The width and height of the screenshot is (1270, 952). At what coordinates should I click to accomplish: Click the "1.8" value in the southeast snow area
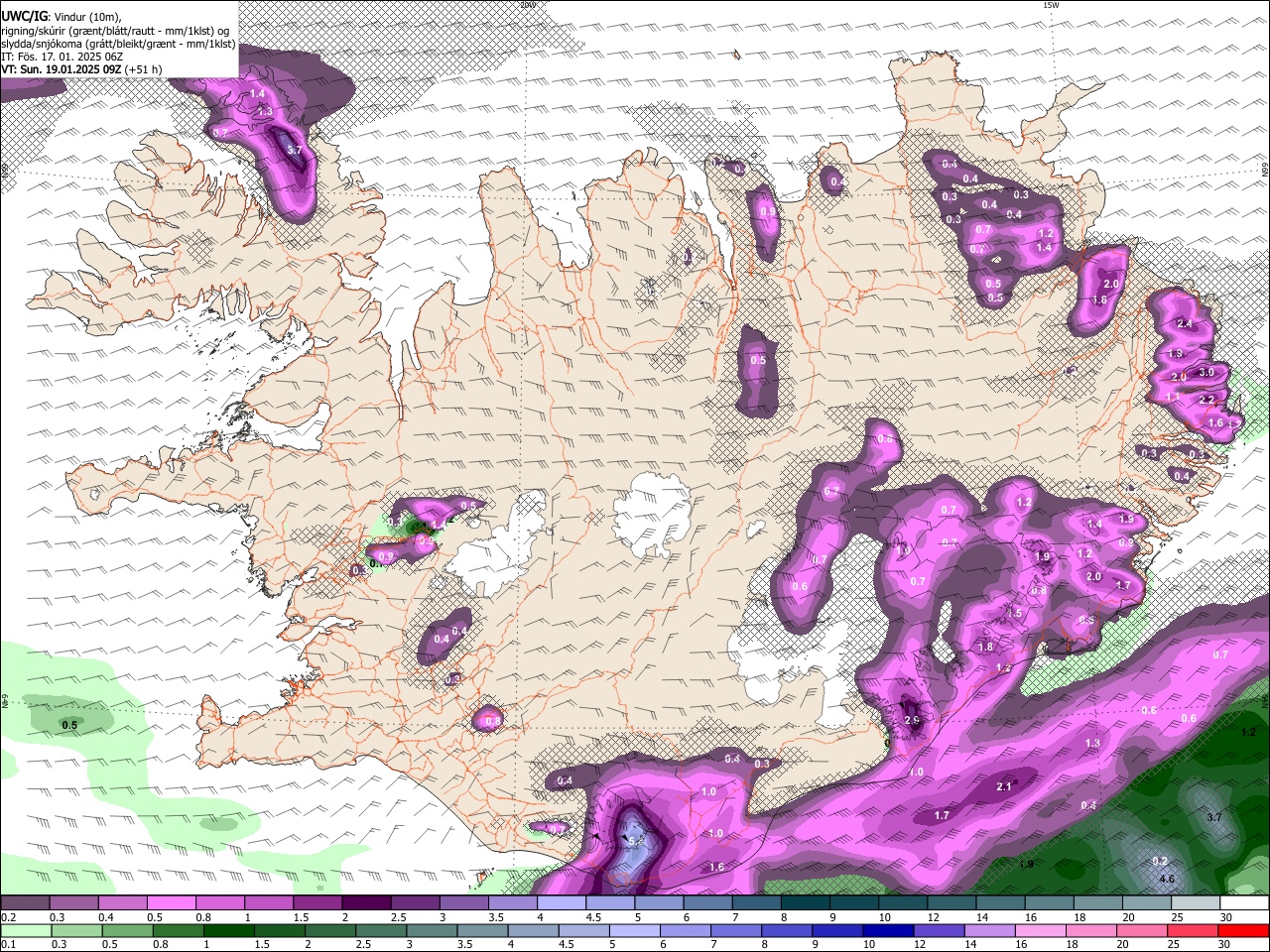pos(985,647)
